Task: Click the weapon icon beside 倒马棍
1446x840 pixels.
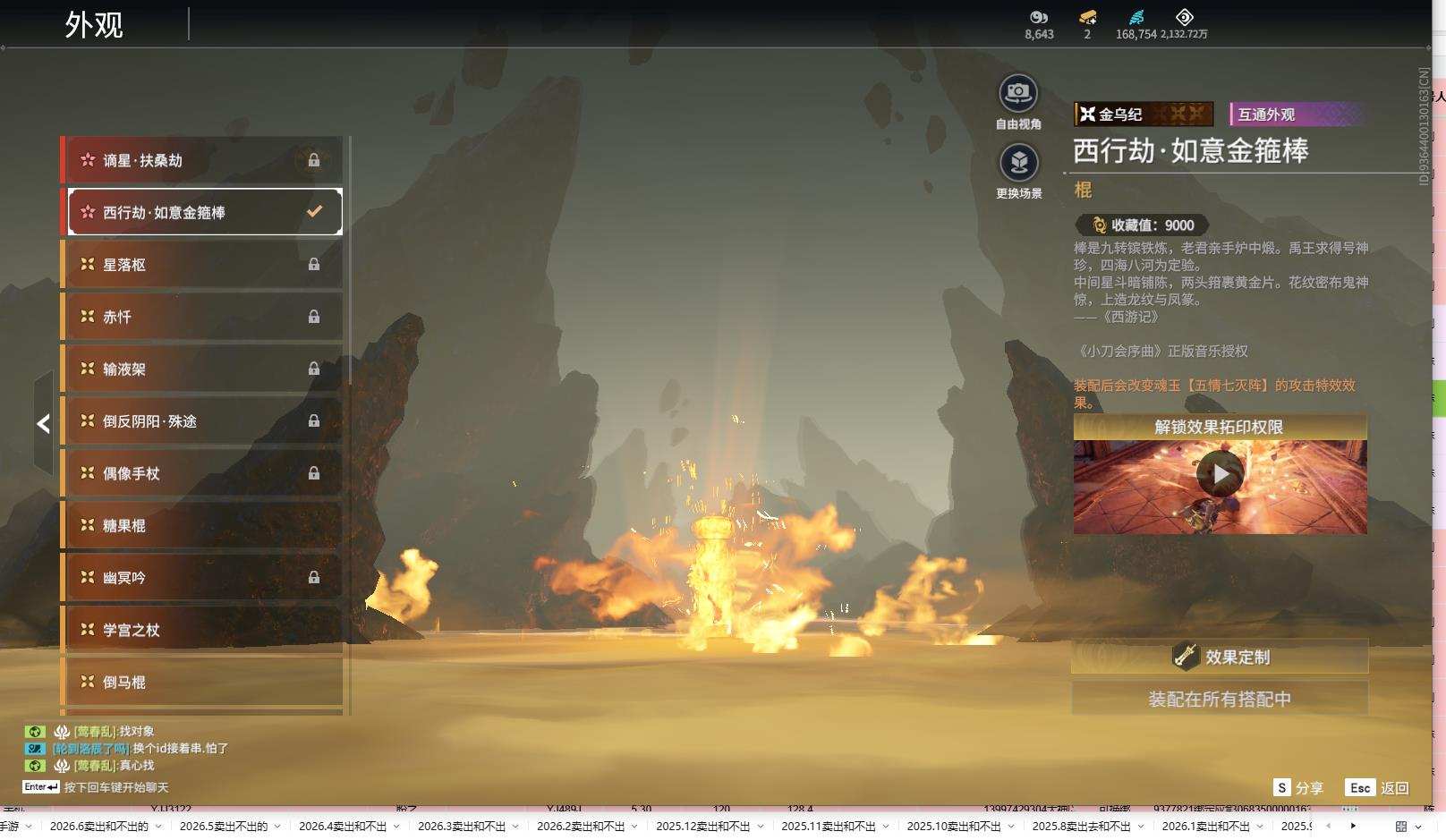Action: pyautogui.click(x=88, y=682)
